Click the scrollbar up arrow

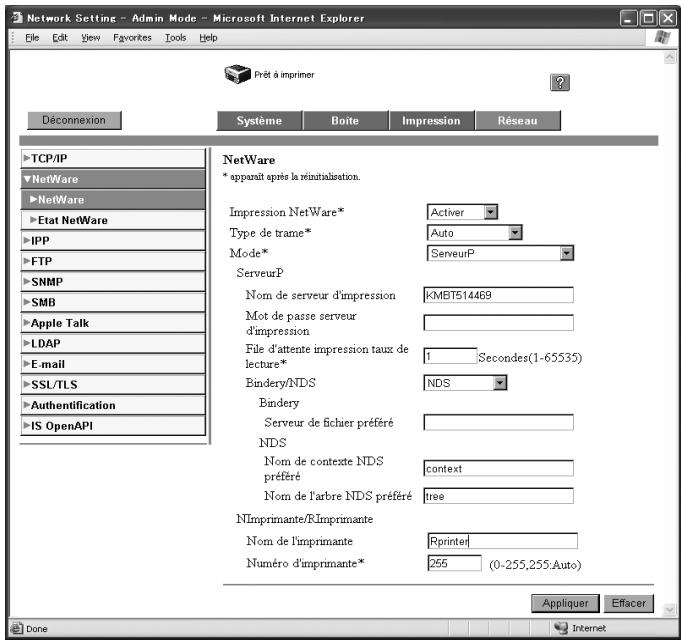[x=670, y=57]
